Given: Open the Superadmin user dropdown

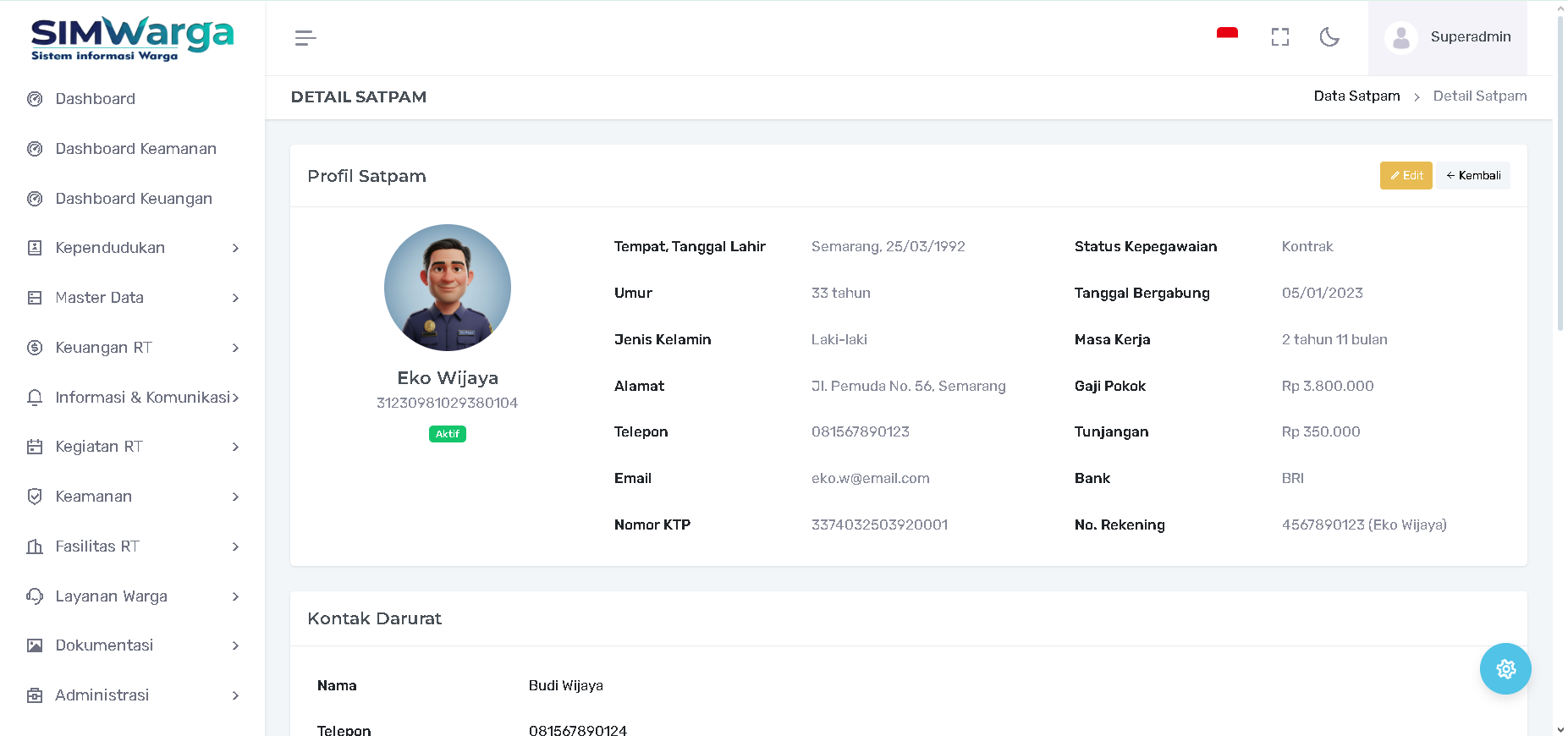Looking at the screenshot, I should [x=1447, y=37].
